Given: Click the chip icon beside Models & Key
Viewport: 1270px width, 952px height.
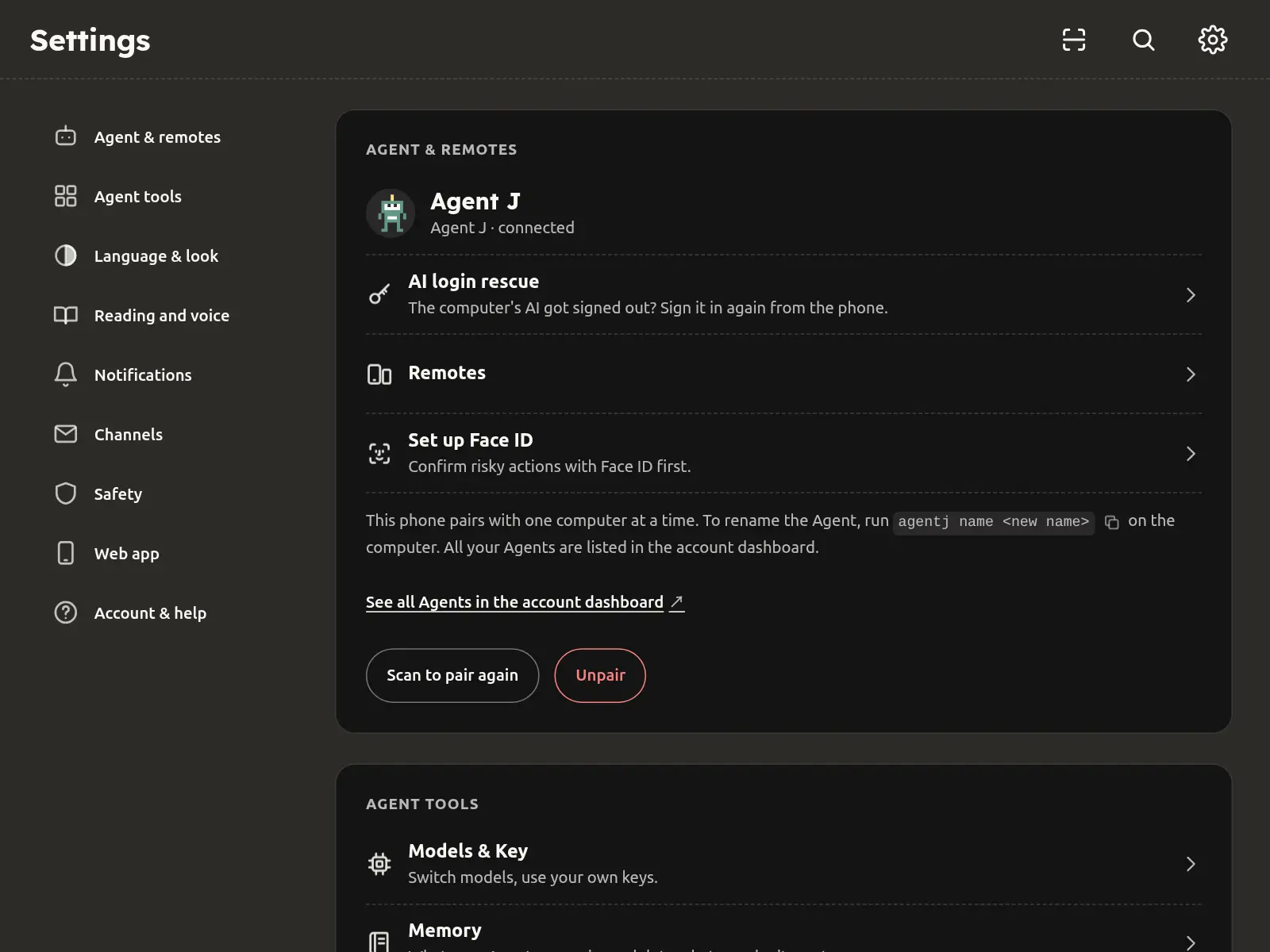Looking at the screenshot, I should [379, 863].
